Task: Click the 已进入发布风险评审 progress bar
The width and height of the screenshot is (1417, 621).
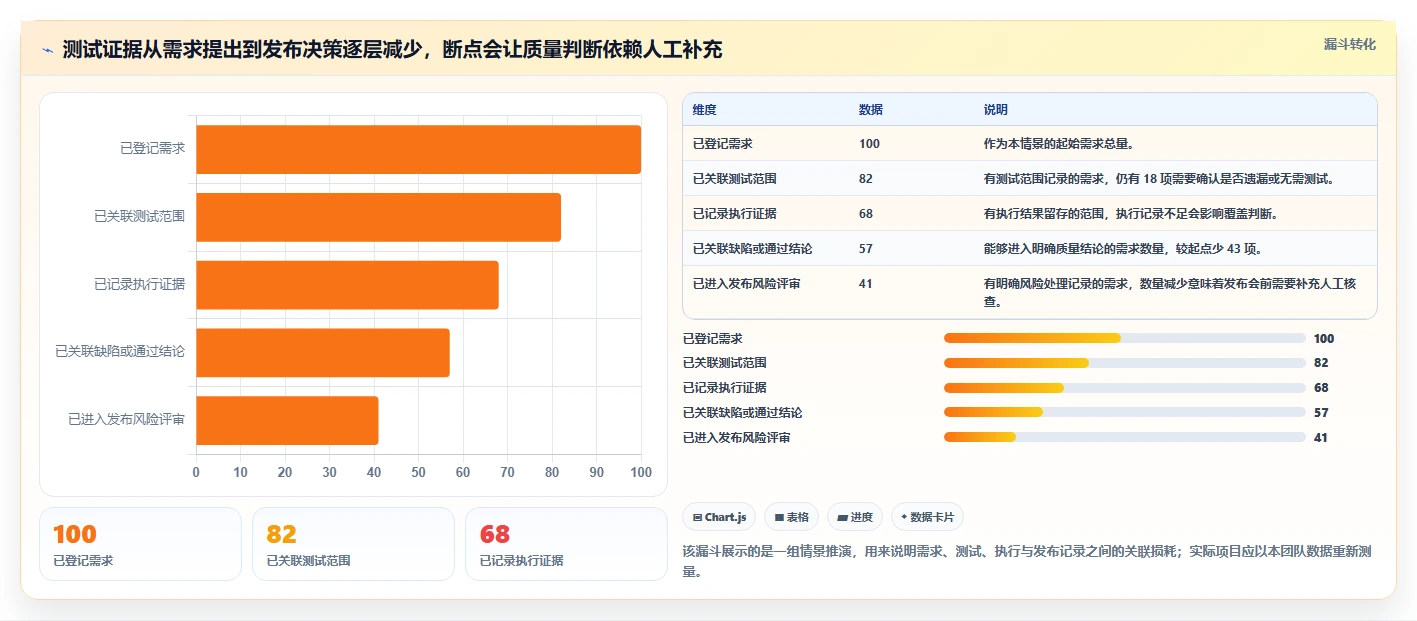Action: click(x=1125, y=437)
